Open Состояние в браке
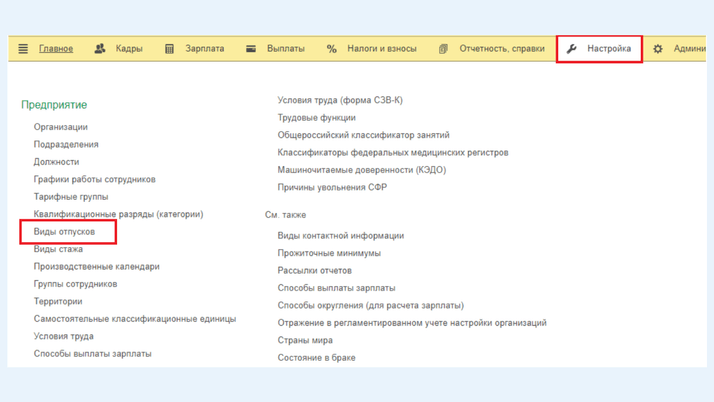This screenshot has height=402, width=714. [x=316, y=358]
